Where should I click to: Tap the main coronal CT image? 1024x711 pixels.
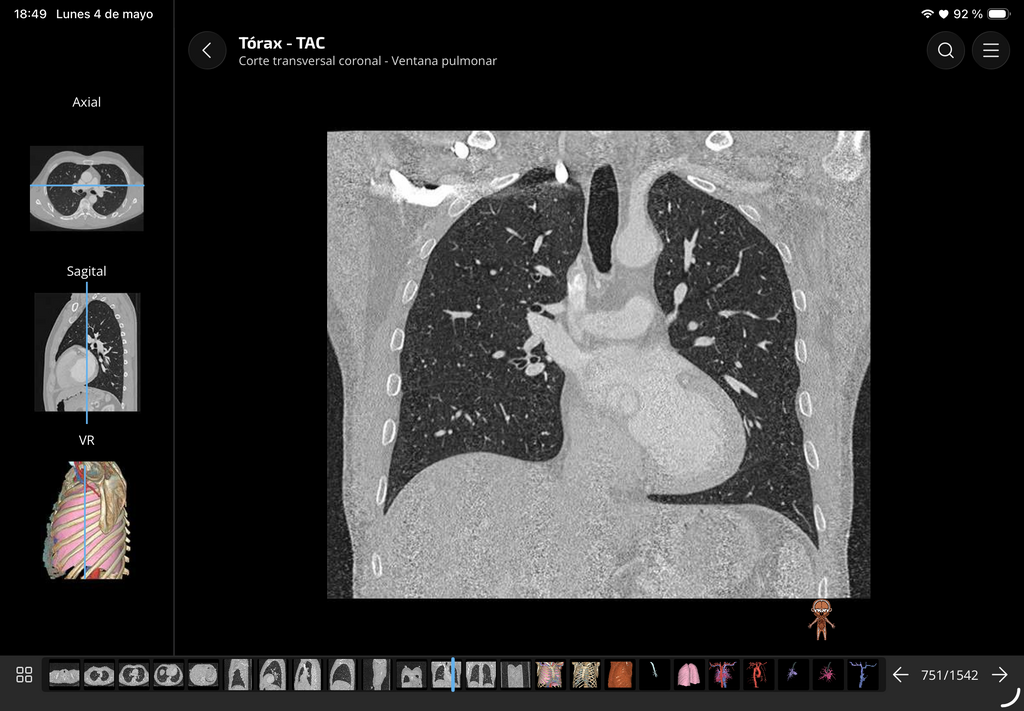click(x=598, y=364)
